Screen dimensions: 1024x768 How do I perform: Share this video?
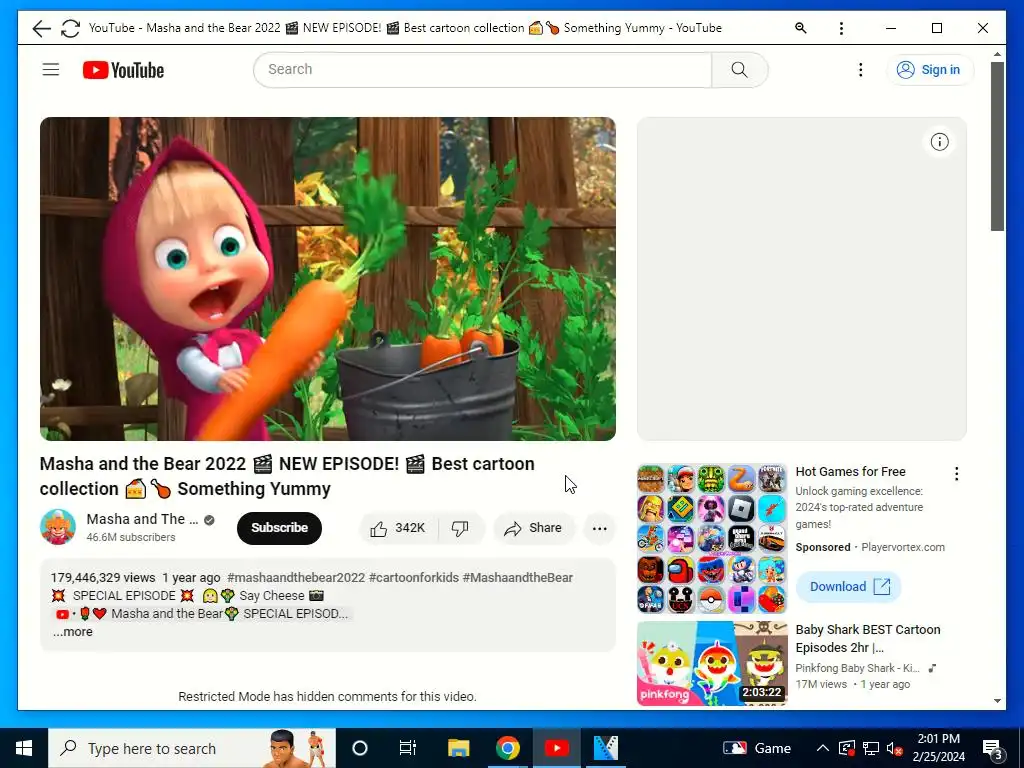534,528
